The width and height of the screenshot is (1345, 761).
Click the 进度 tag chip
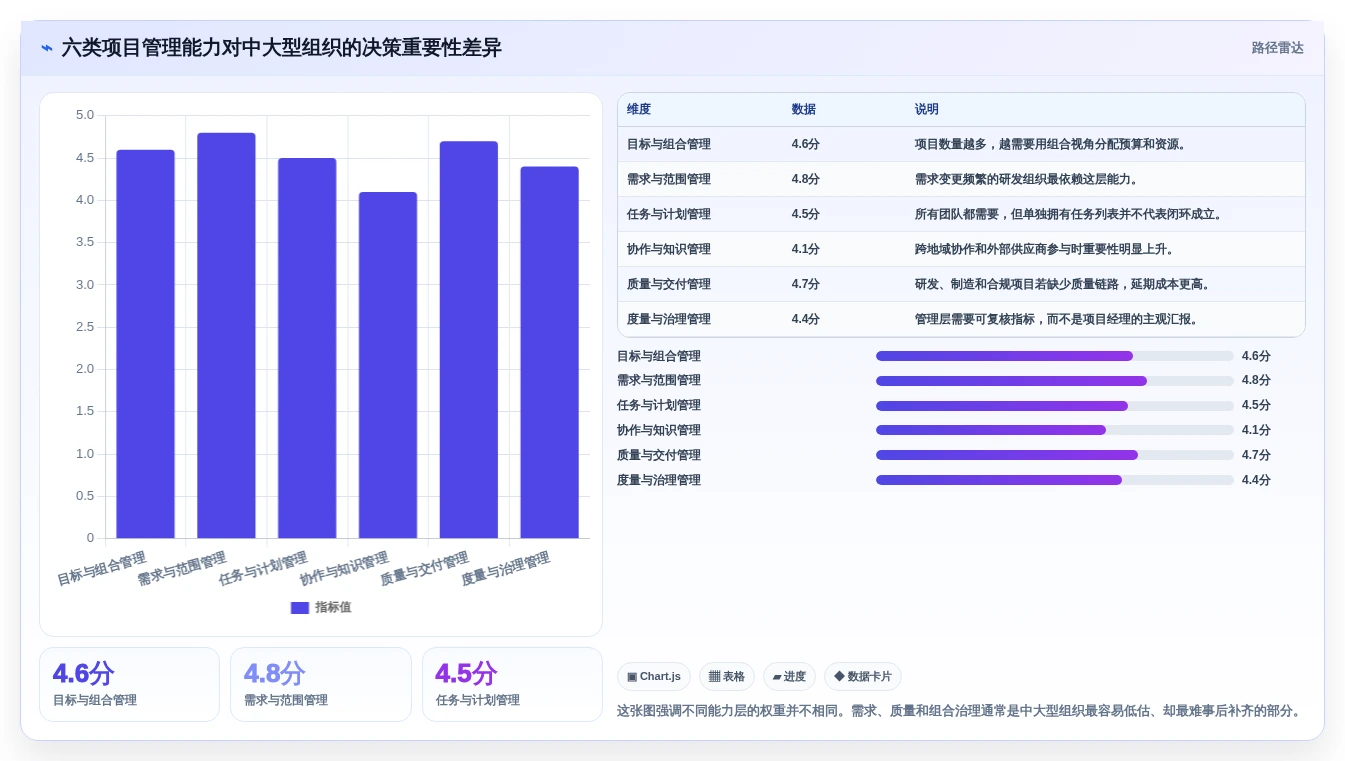pos(789,677)
